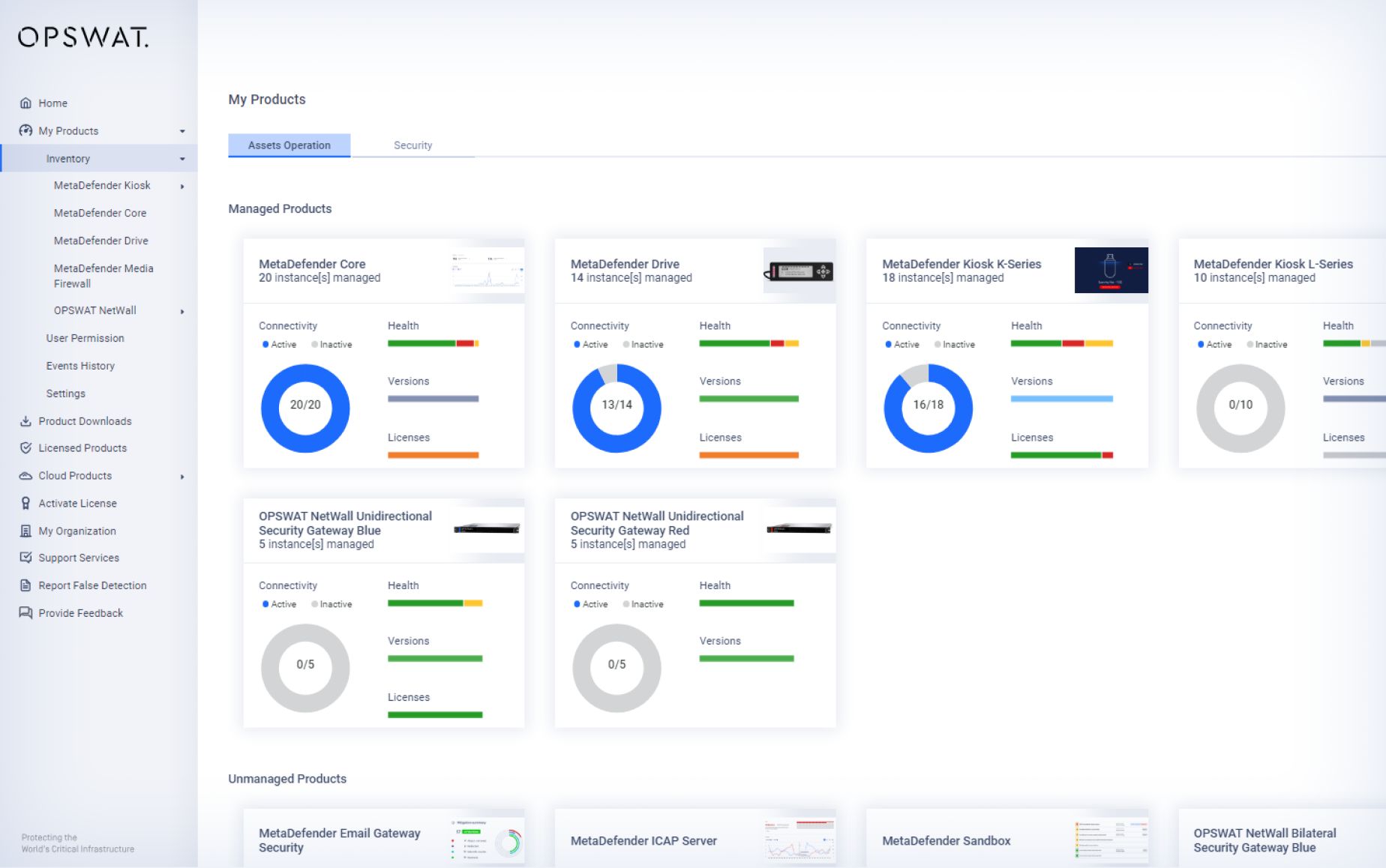This screenshot has height=868, width=1386.
Task: Click the Product Downloads download icon
Action: pyautogui.click(x=25, y=421)
